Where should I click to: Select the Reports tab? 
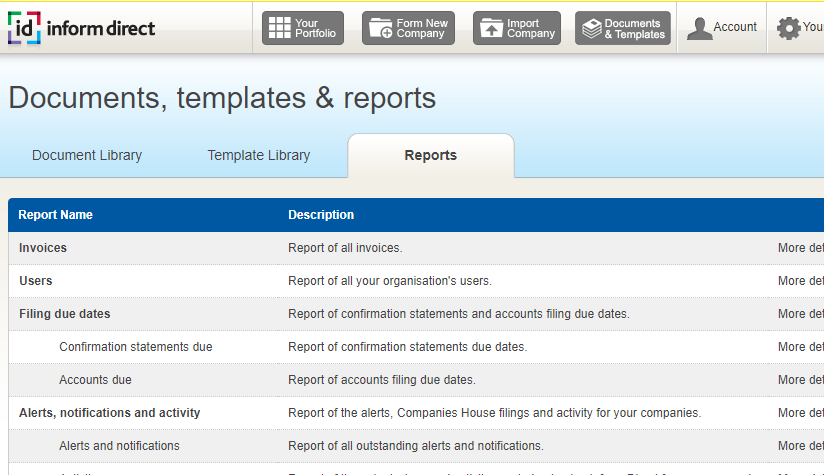(x=430, y=156)
